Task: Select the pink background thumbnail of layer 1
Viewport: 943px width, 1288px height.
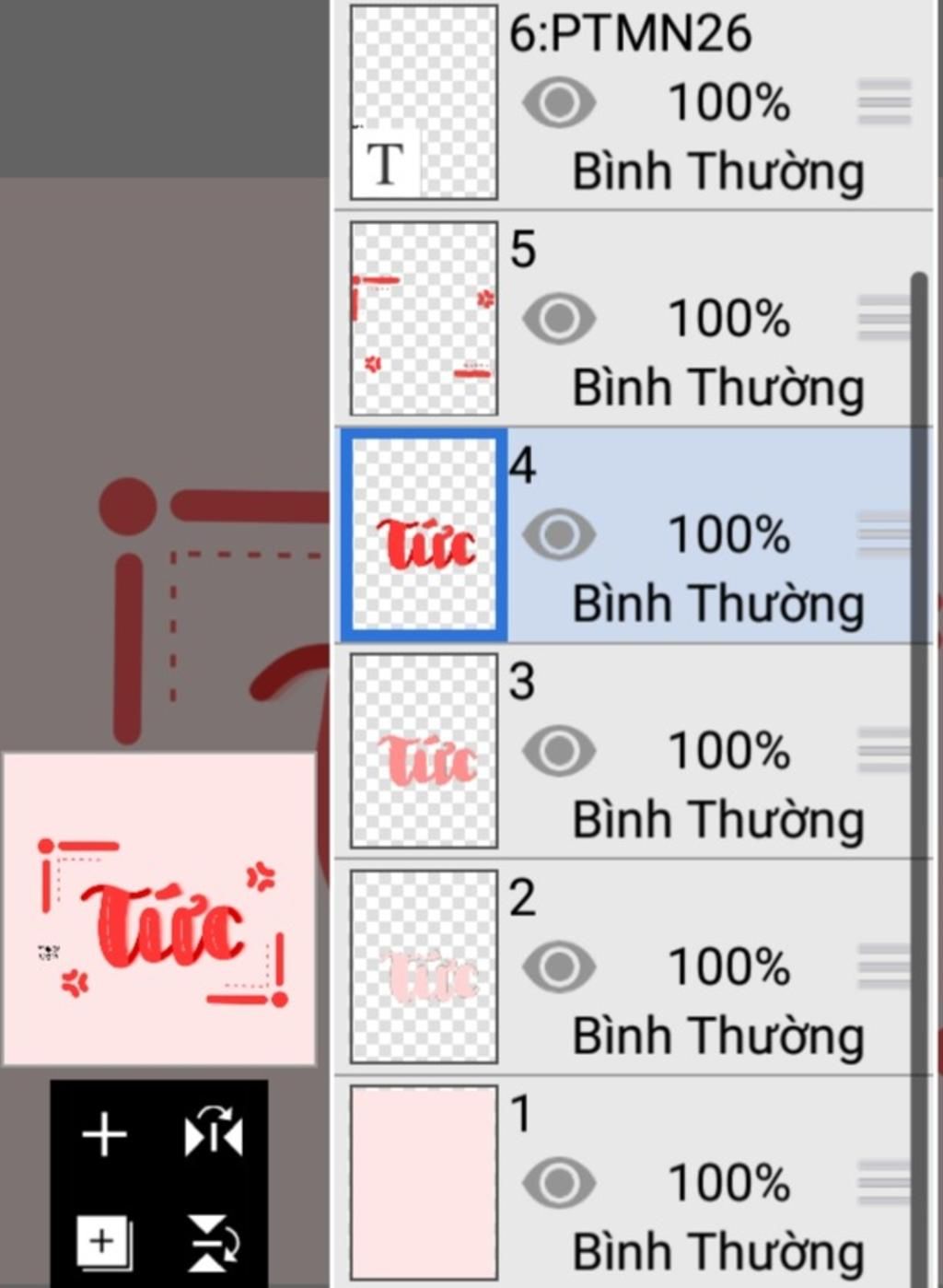Action: pyautogui.click(x=424, y=1183)
